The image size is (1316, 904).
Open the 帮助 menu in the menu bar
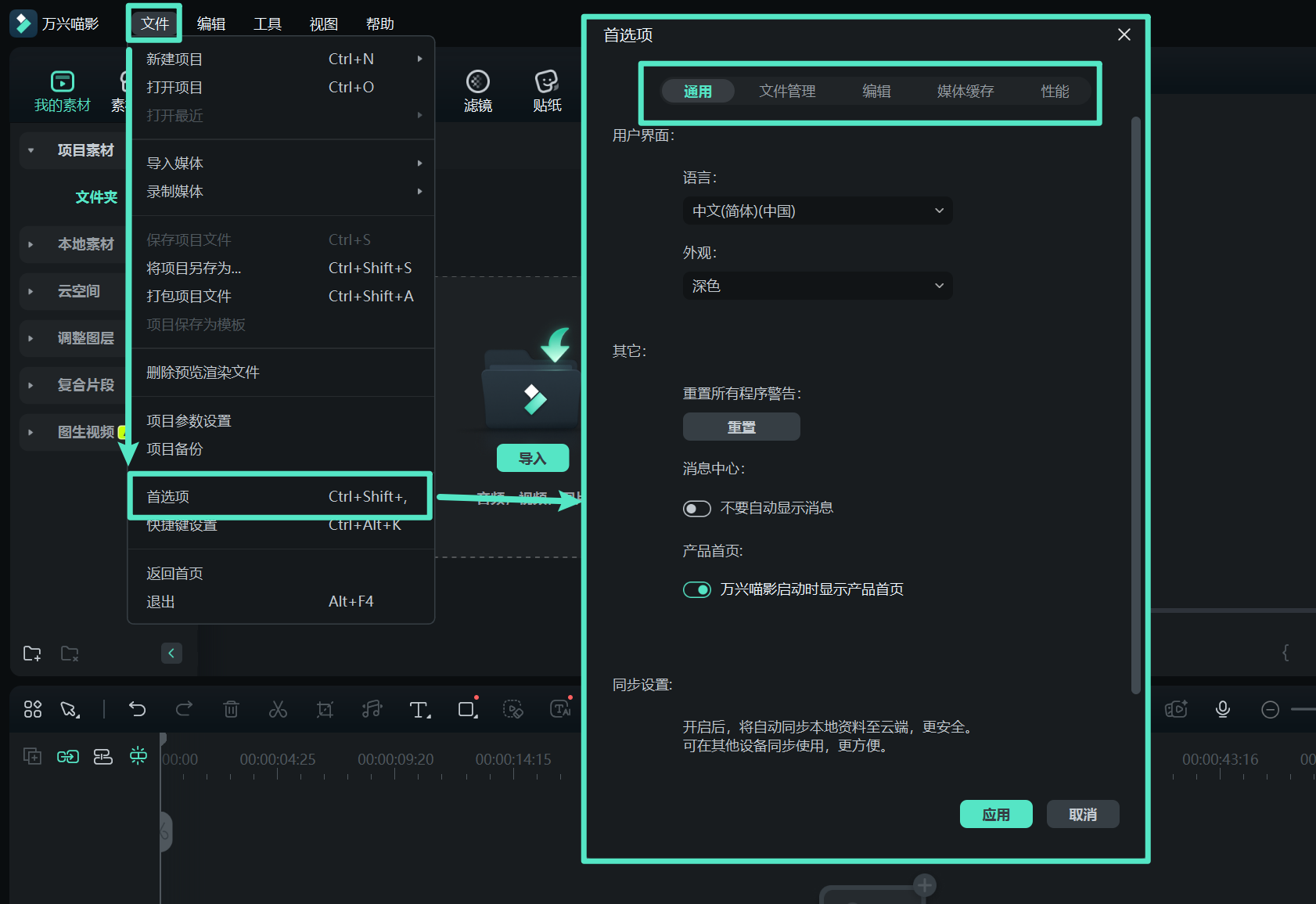point(379,23)
